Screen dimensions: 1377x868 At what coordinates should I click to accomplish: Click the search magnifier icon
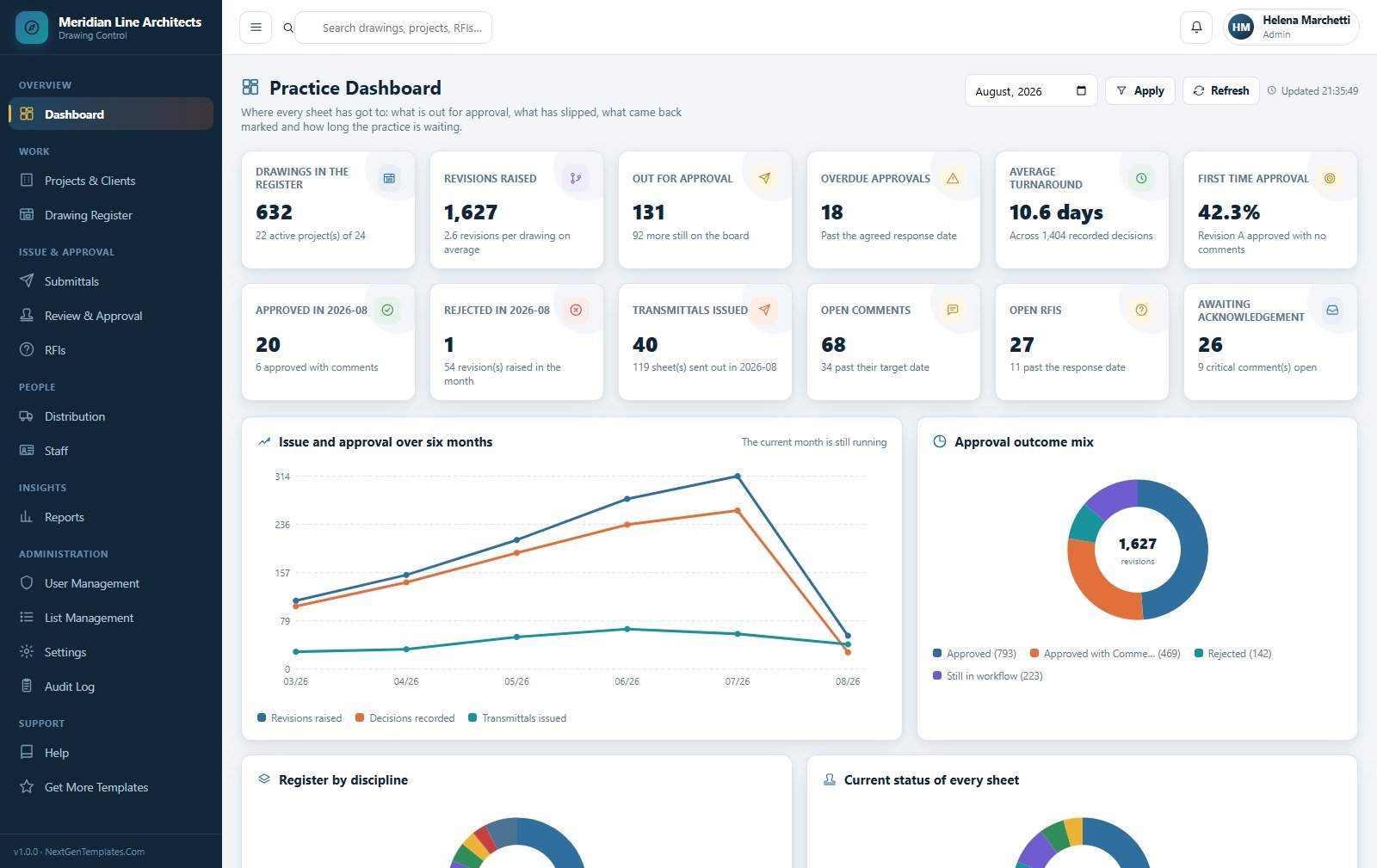click(288, 28)
